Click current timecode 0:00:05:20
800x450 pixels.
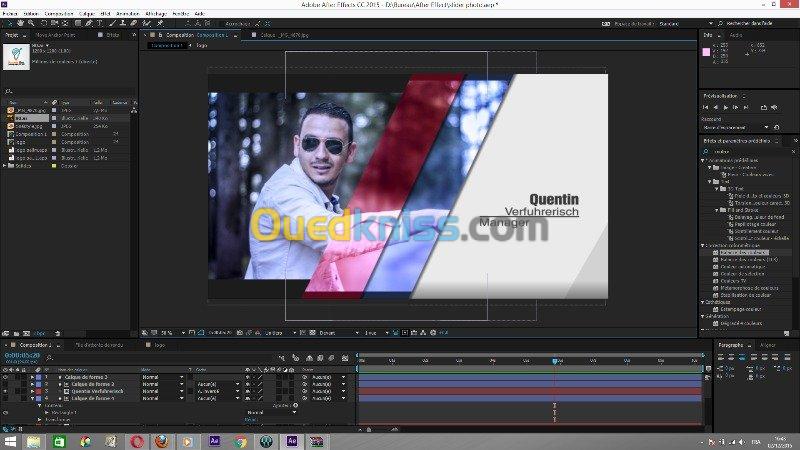[x=22, y=355]
